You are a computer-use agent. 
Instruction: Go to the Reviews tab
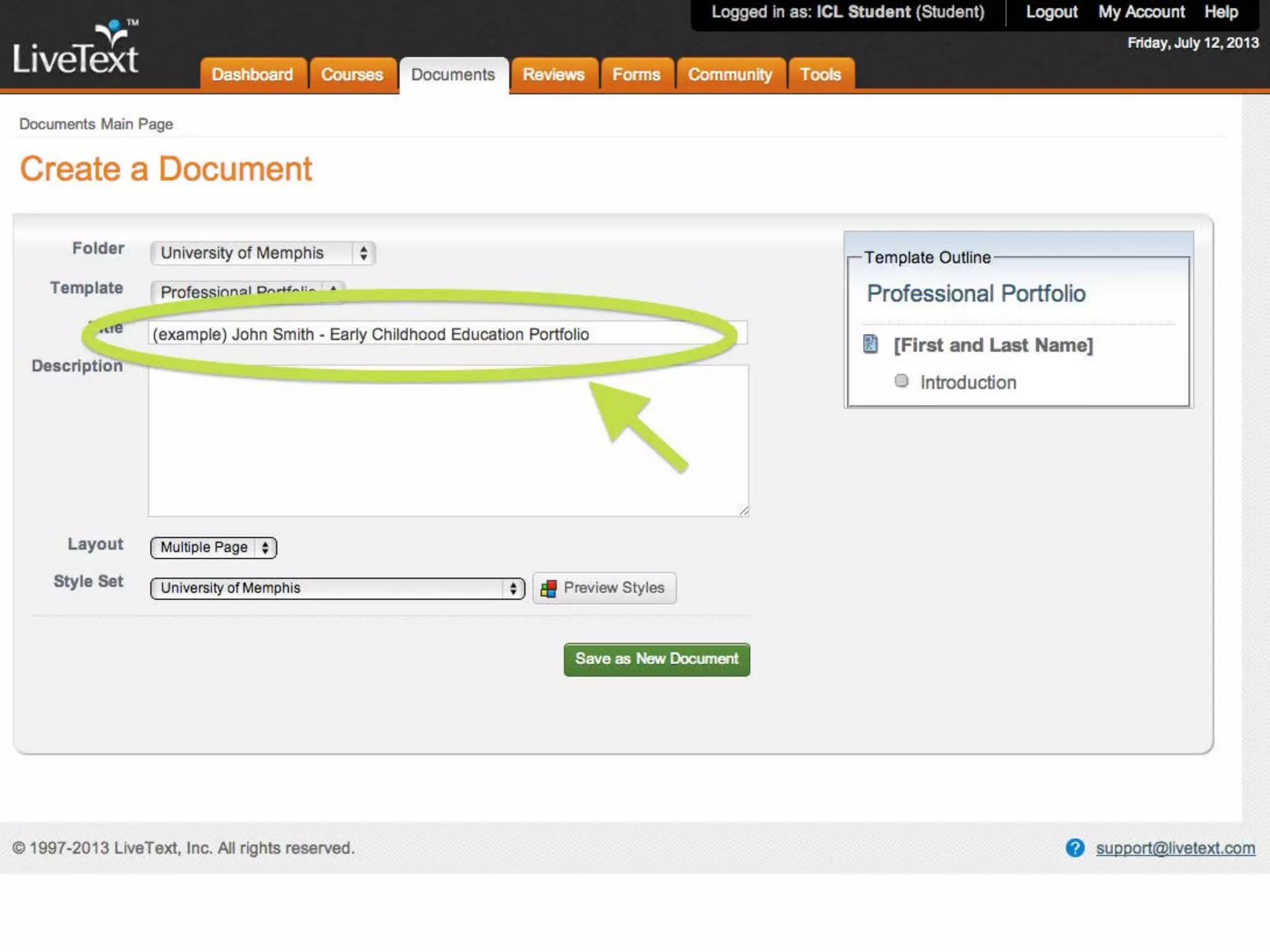tap(554, 75)
